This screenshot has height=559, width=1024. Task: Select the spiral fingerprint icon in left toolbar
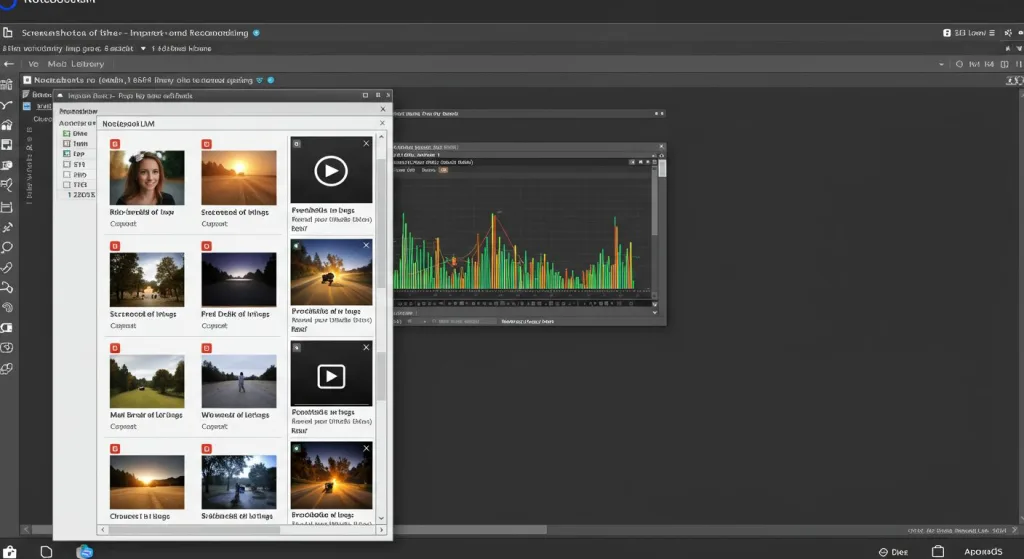[7, 308]
